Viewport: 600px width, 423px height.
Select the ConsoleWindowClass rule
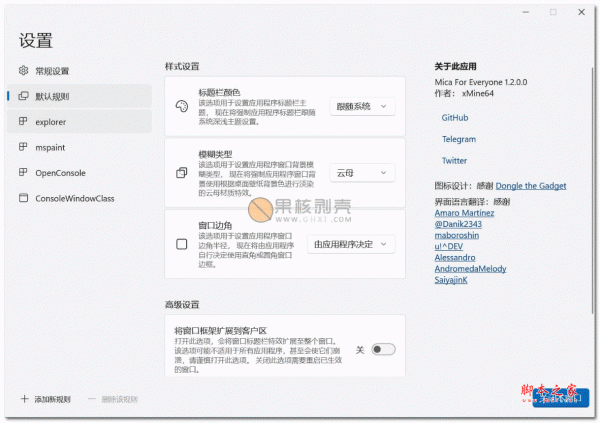click(x=79, y=198)
